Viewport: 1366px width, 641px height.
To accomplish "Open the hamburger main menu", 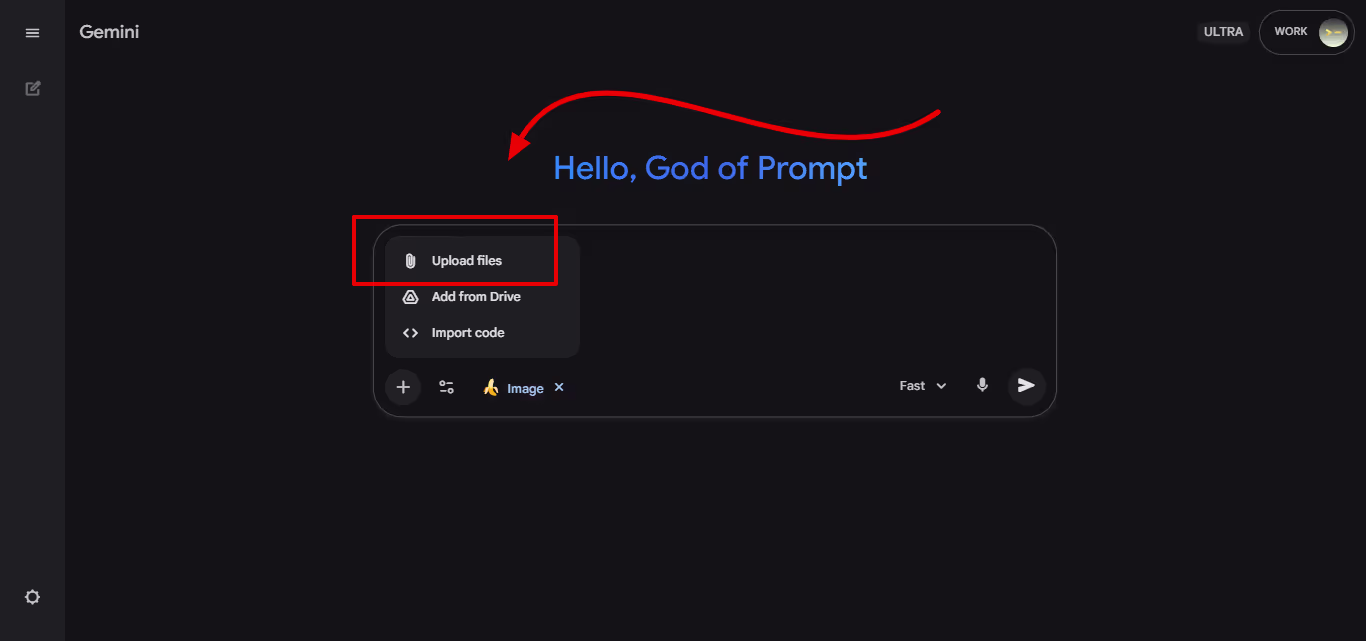I will pos(33,33).
